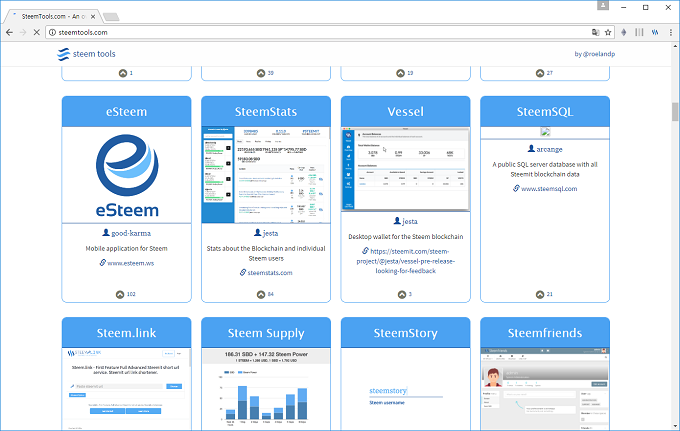
Task: Click the SteemStory card header
Action: point(405,333)
